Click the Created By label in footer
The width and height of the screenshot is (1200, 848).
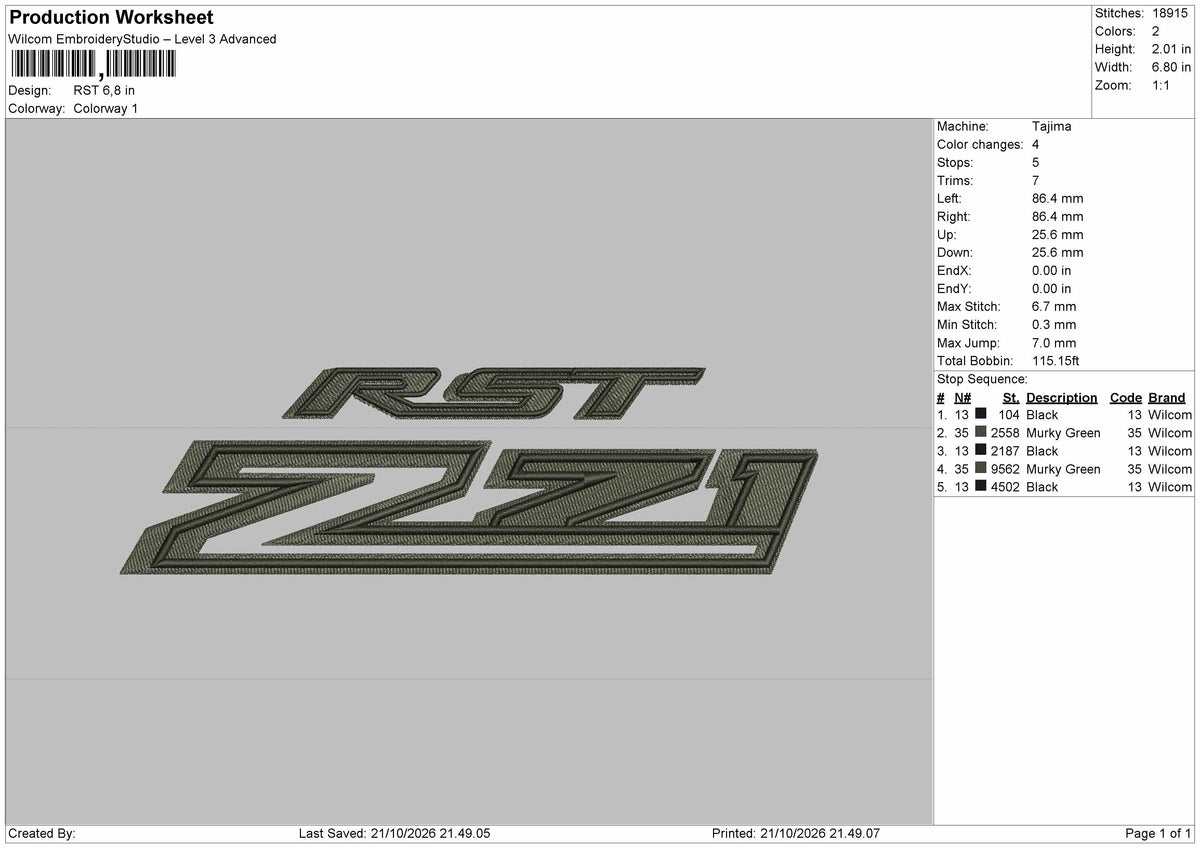pyautogui.click(x=41, y=833)
